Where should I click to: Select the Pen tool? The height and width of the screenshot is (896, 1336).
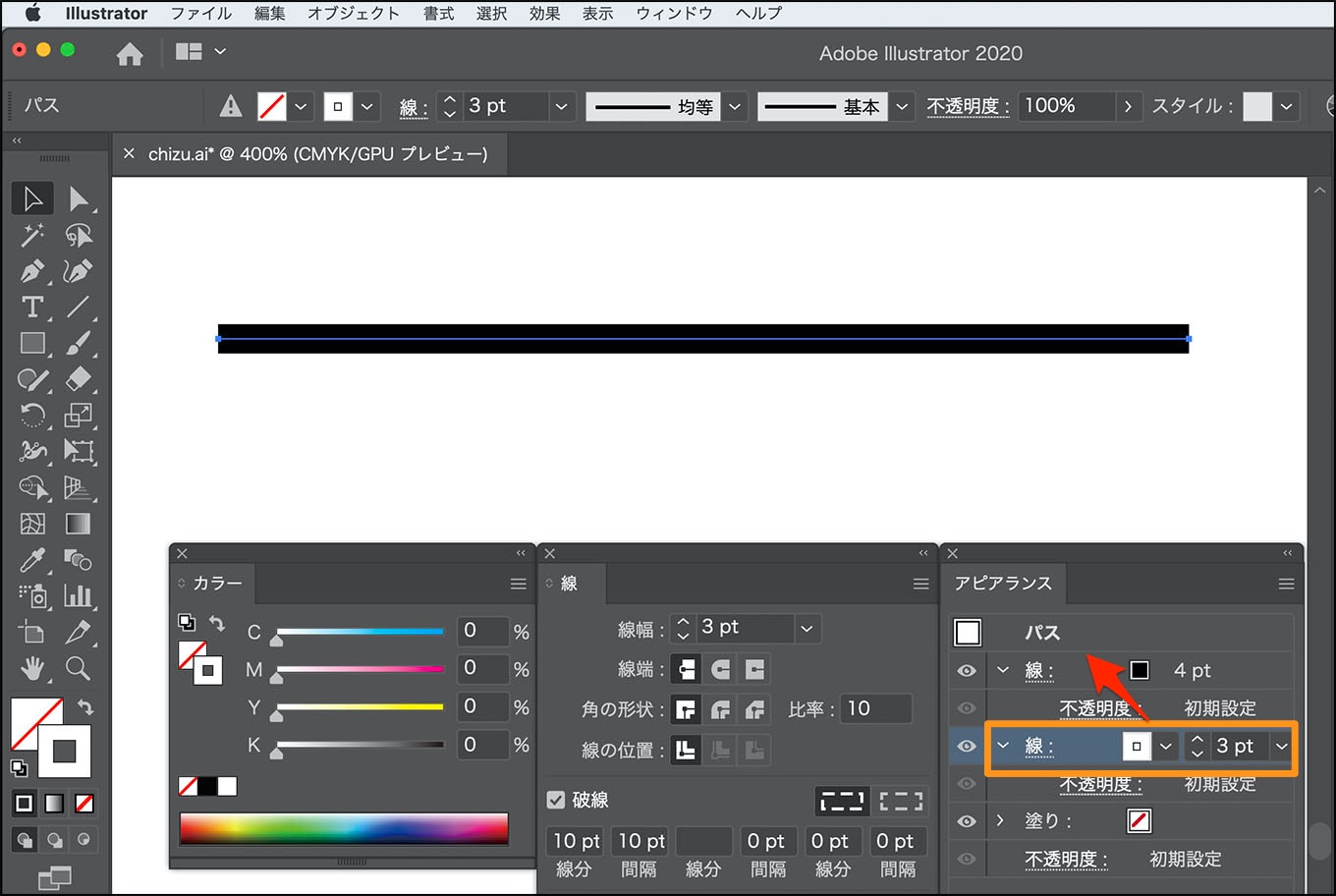32,271
